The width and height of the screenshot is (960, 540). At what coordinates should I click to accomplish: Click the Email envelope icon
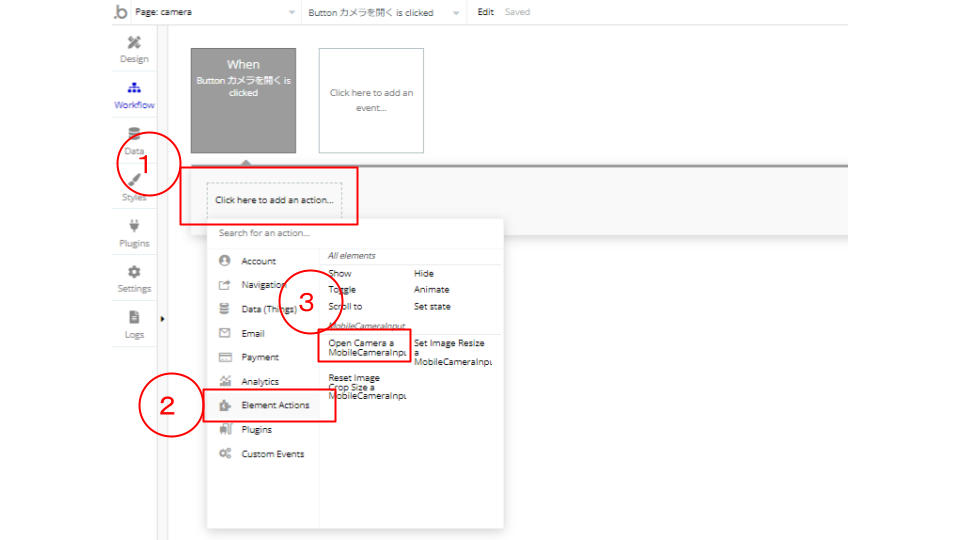tap(225, 333)
